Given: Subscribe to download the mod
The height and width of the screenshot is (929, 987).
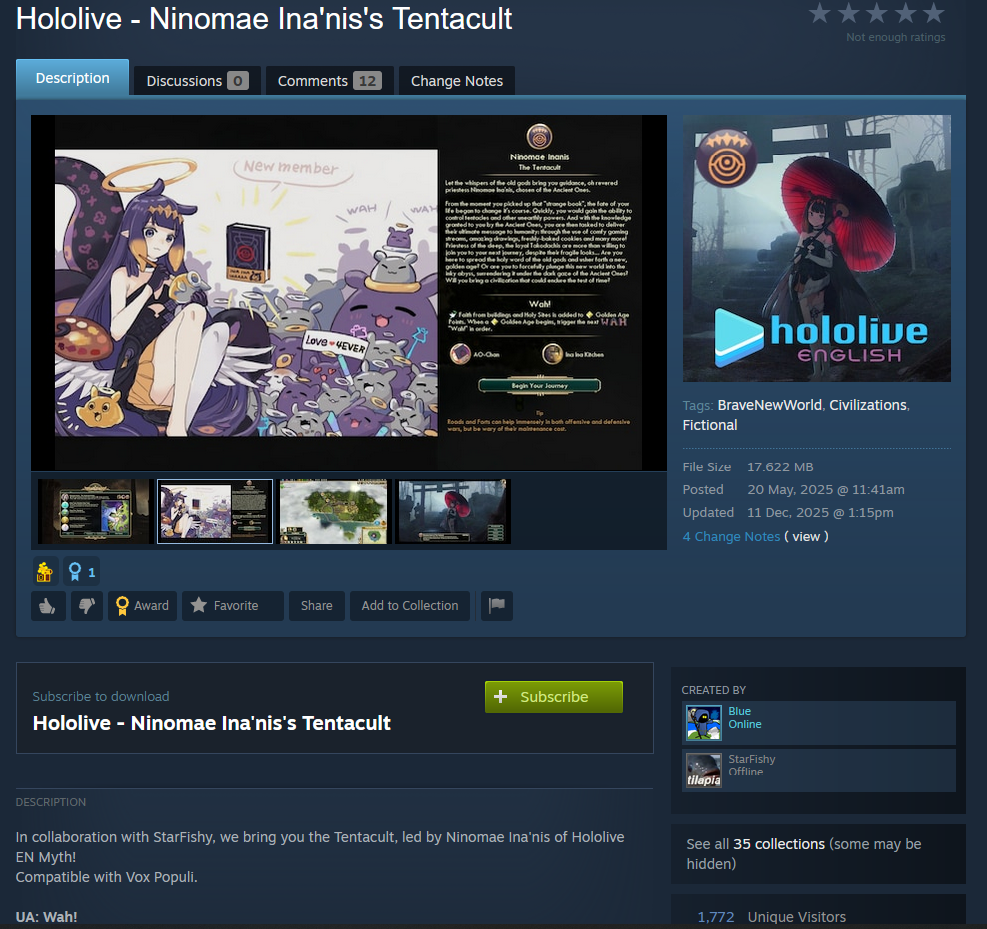Looking at the screenshot, I should pyautogui.click(x=554, y=697).
